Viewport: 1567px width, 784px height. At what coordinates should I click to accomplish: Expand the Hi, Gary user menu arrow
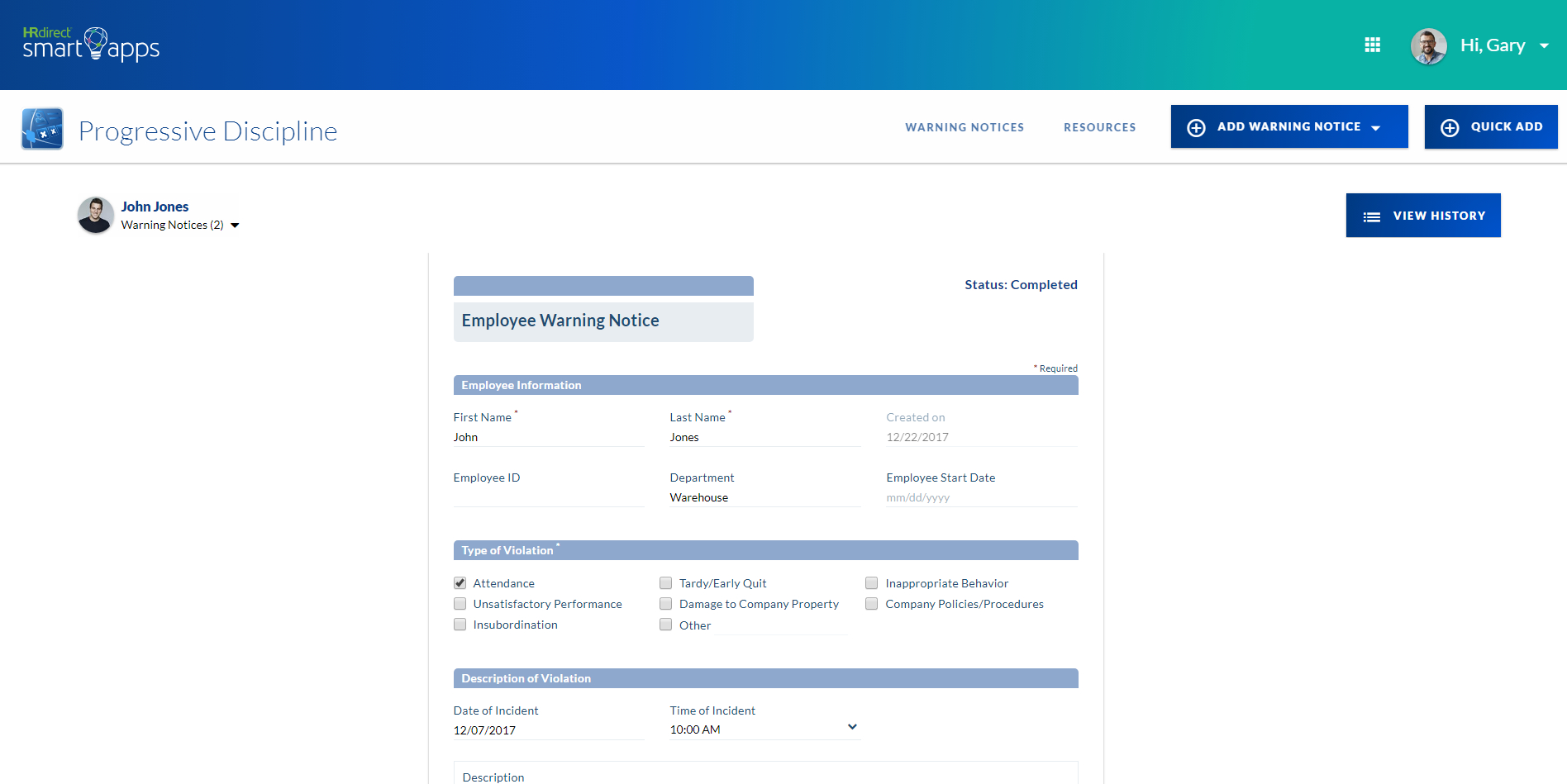1544,45
